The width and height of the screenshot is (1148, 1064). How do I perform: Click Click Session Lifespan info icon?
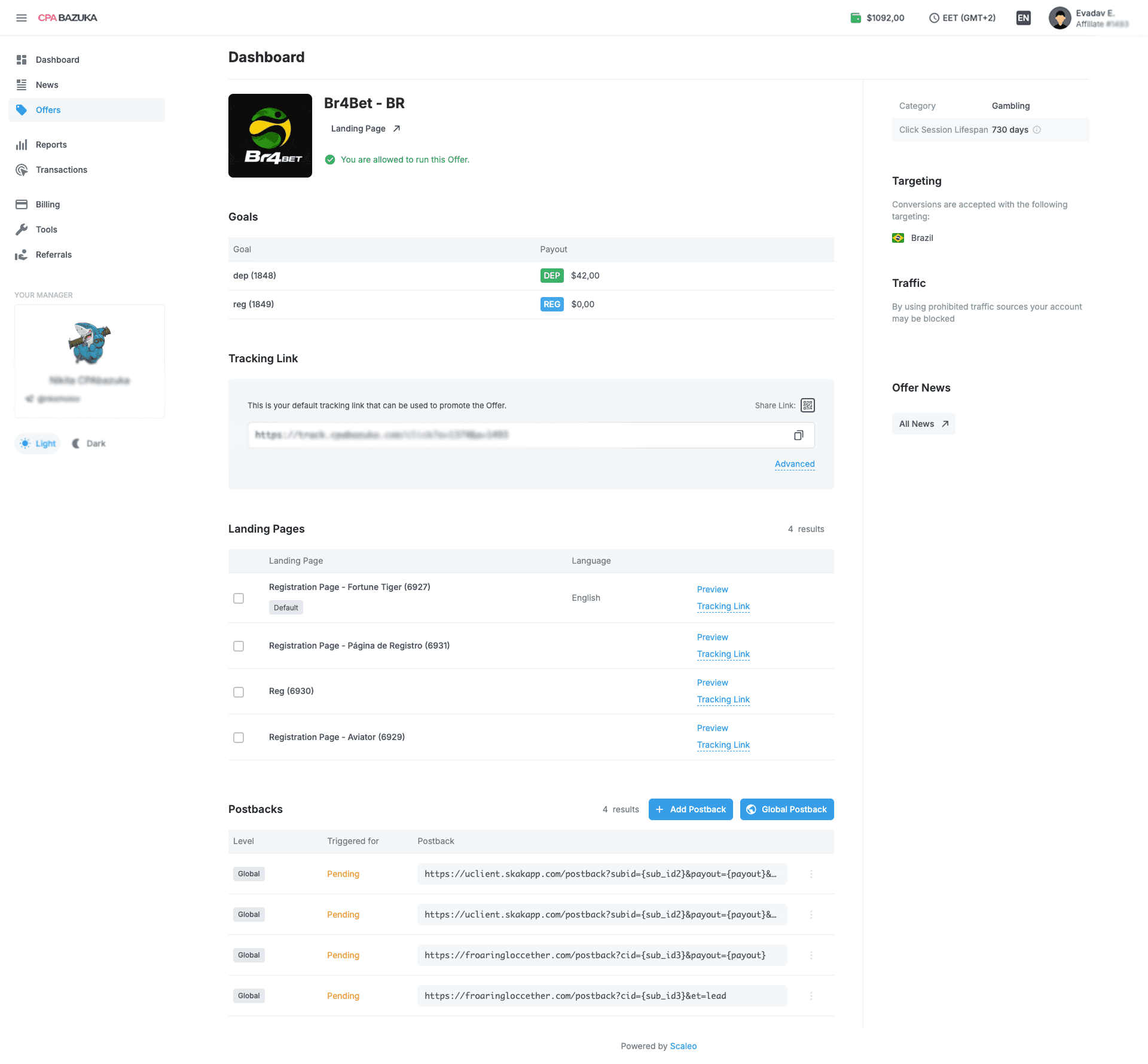1037,130
